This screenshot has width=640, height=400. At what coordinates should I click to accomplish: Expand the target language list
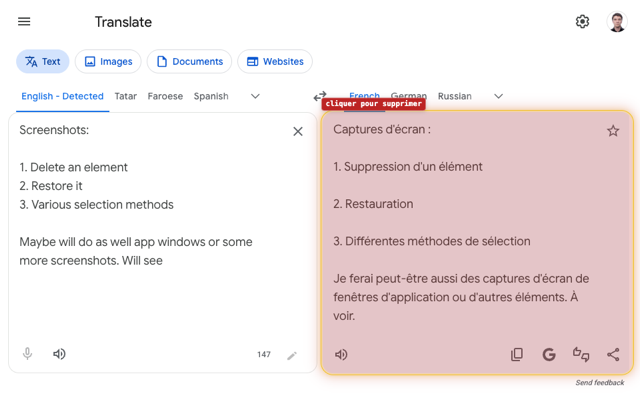click(498, 96)
